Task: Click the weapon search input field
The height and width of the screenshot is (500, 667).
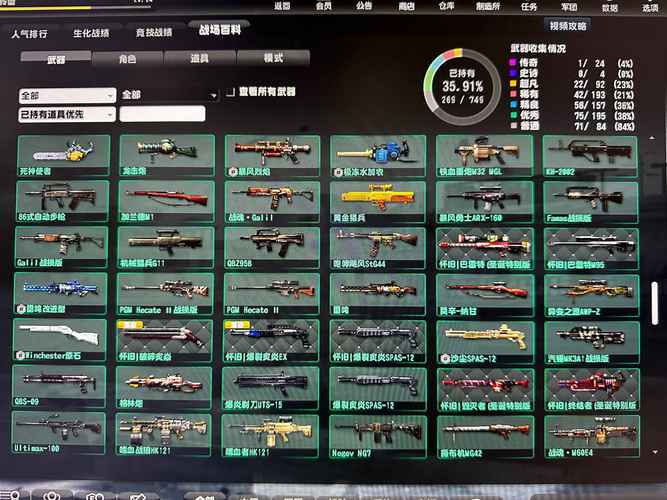Action: point(162,114)
